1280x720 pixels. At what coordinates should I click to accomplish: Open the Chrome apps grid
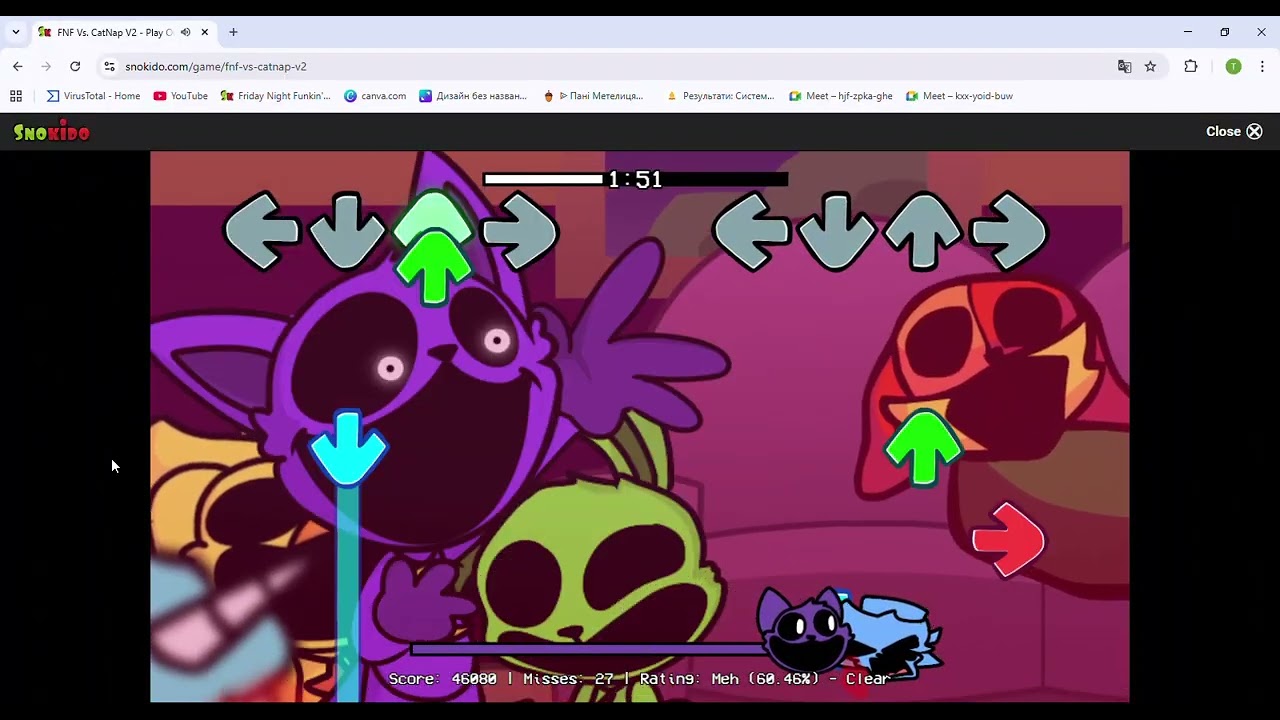click(x=16, y=96)
